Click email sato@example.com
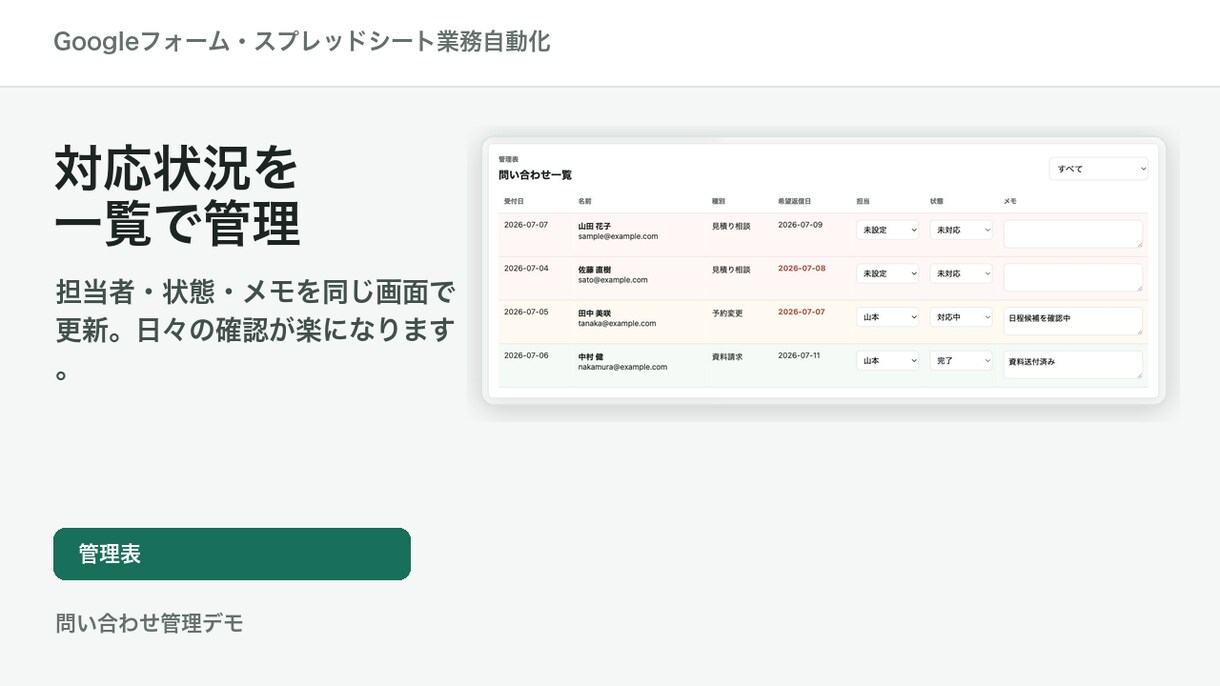Image resolution: width=1220 pixels, height=686 pixels. point(613,280)
